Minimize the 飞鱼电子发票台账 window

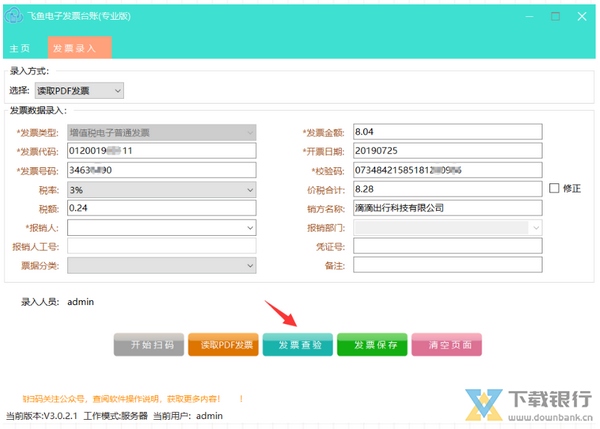point(529,16)
